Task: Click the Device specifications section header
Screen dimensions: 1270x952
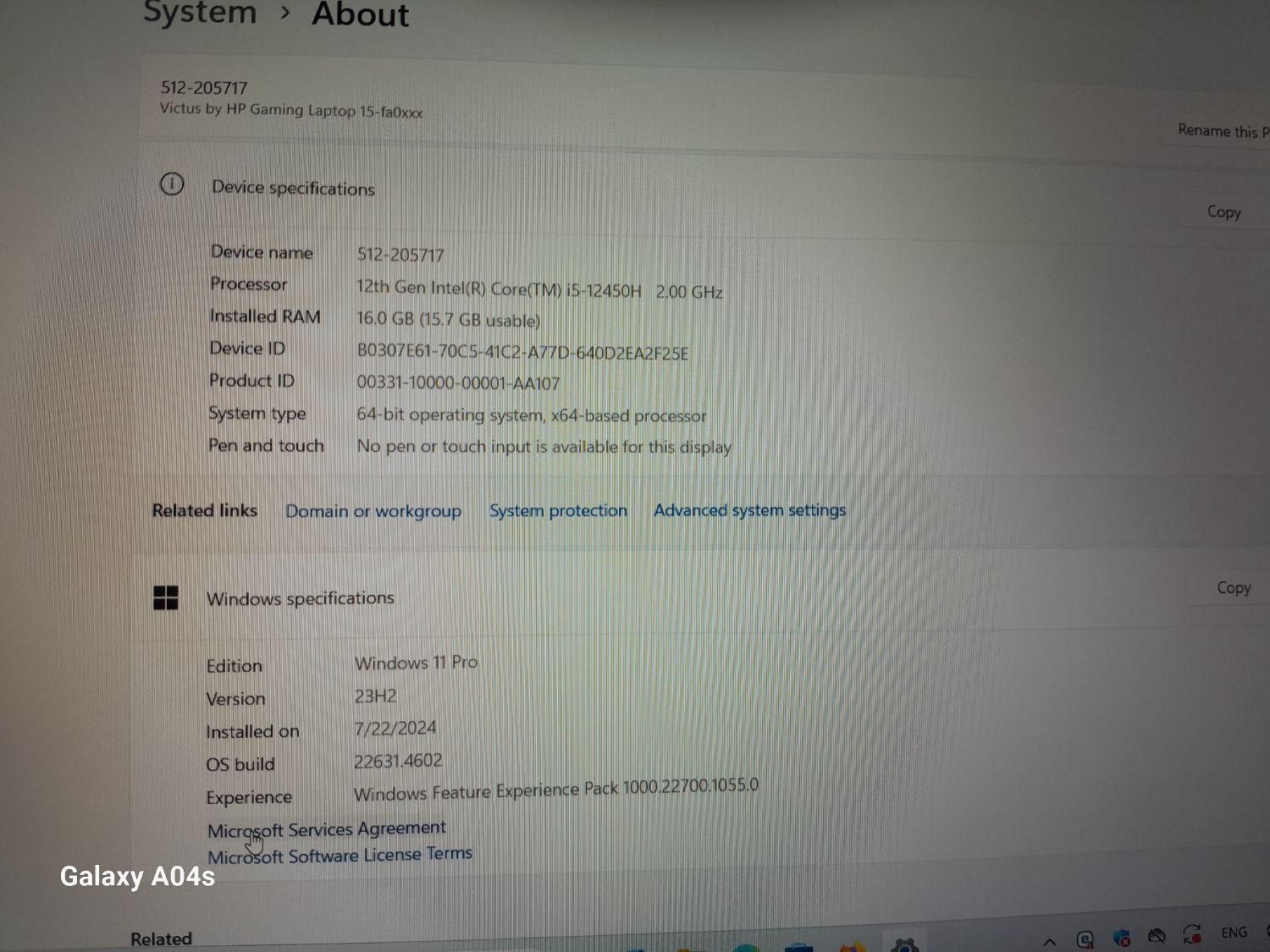Action: coord(293,188)
